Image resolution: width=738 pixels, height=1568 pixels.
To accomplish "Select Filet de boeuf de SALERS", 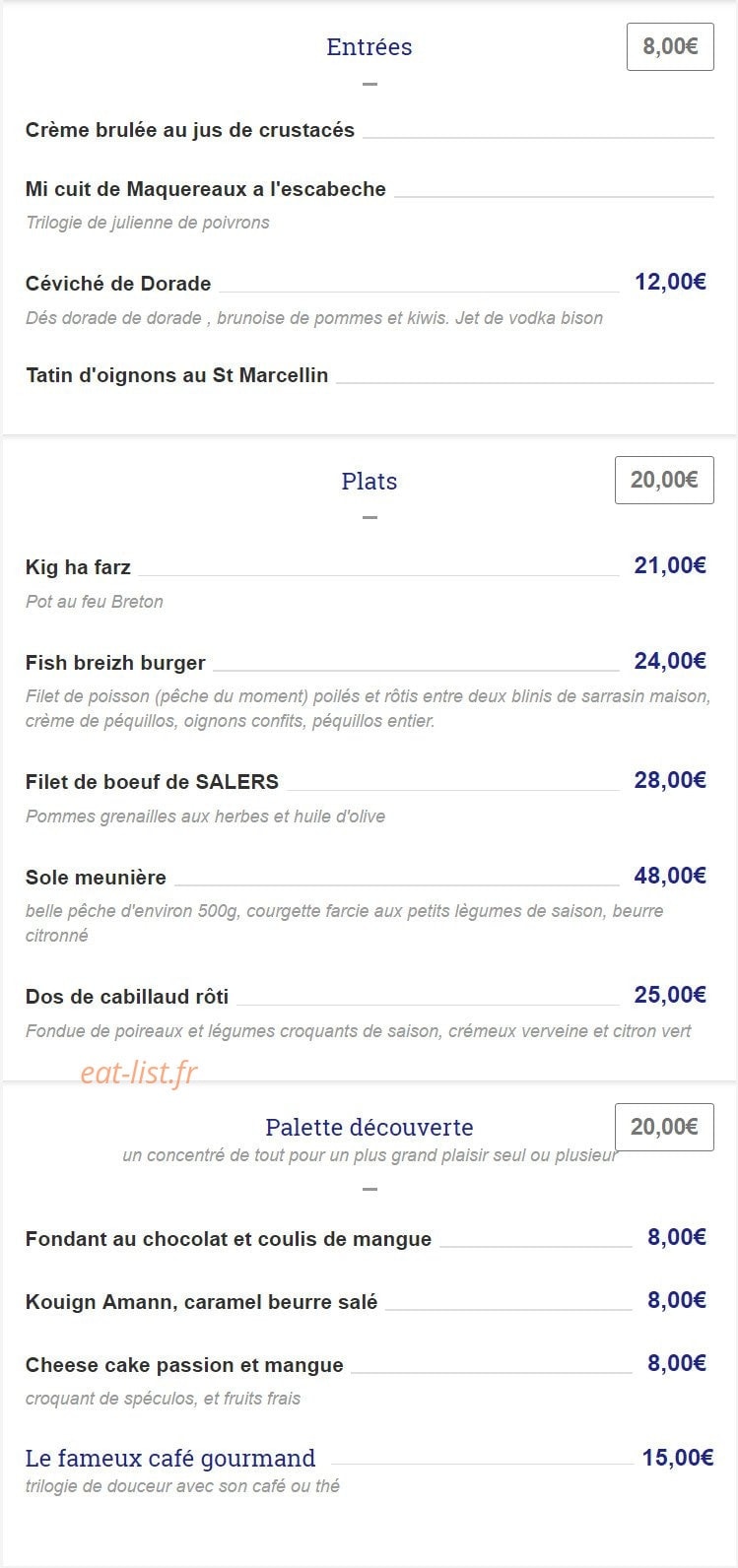I will 152,782.
